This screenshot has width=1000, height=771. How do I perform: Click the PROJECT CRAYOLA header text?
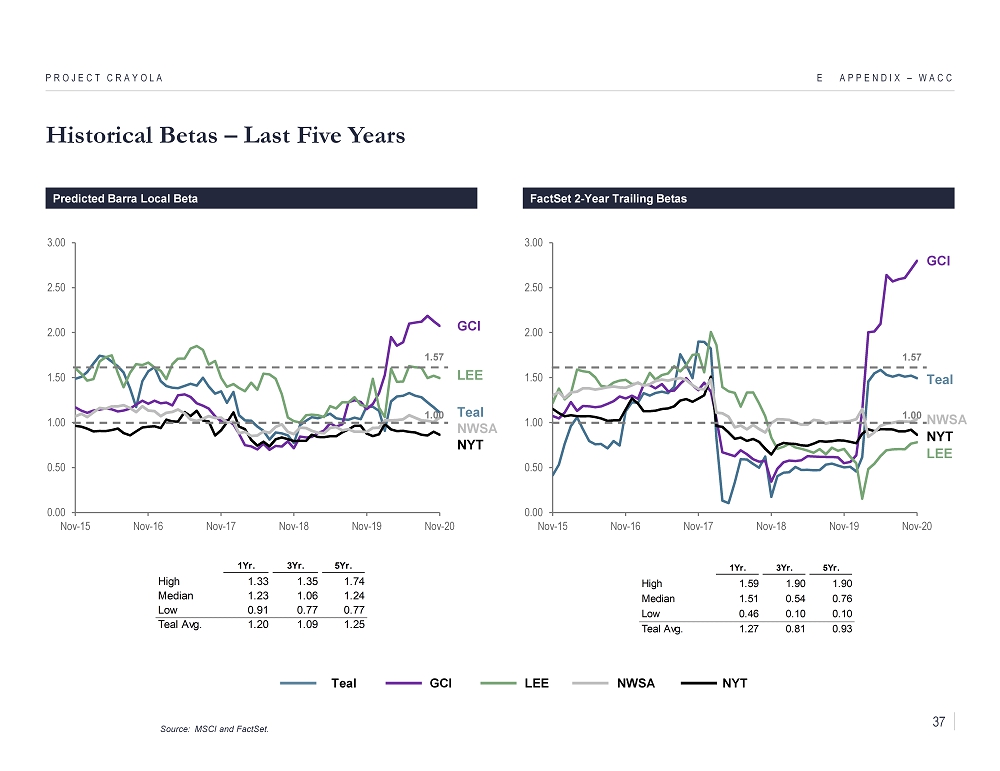coord(104,78)
